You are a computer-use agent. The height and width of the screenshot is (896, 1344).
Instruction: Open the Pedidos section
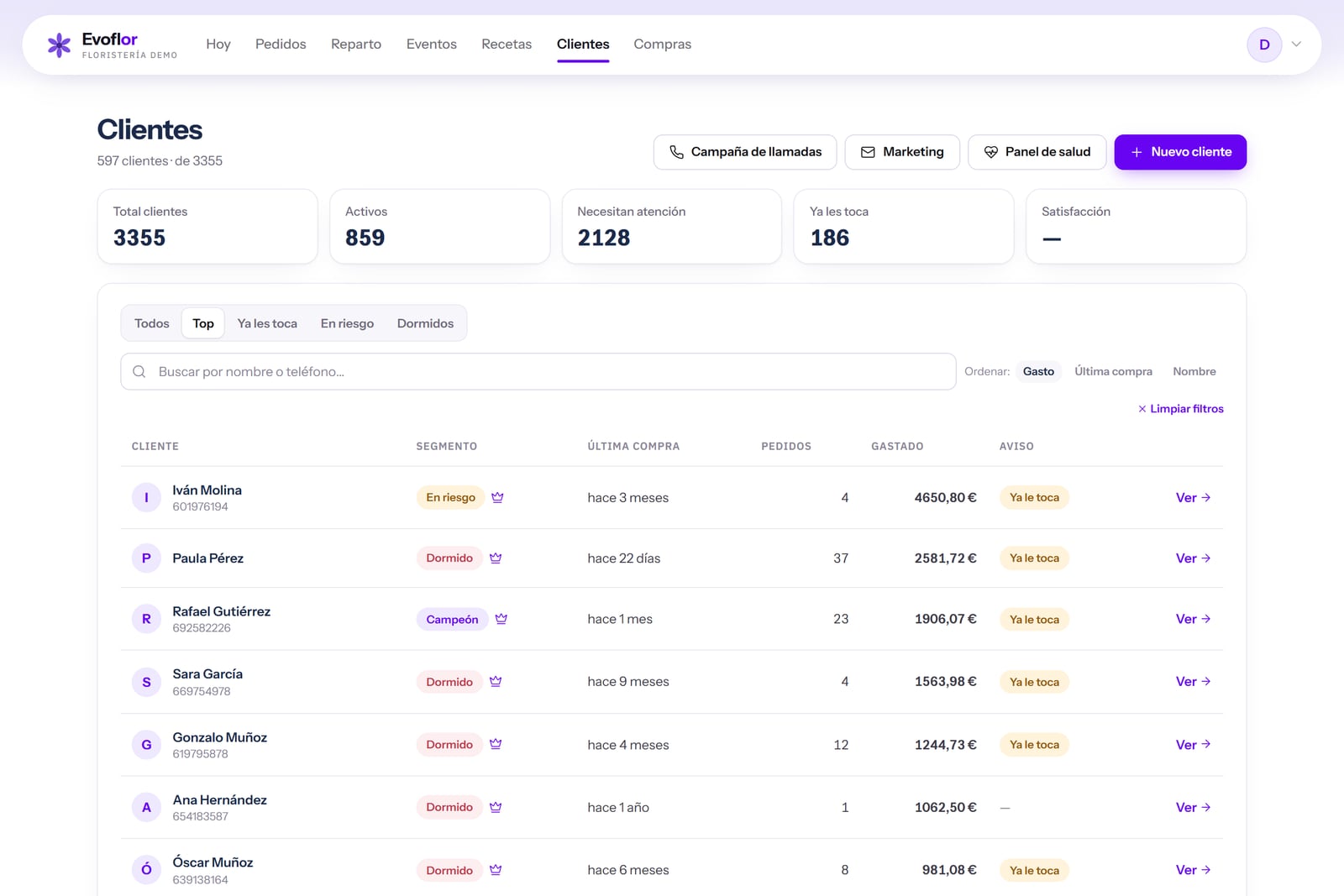(x=281, y=44)
